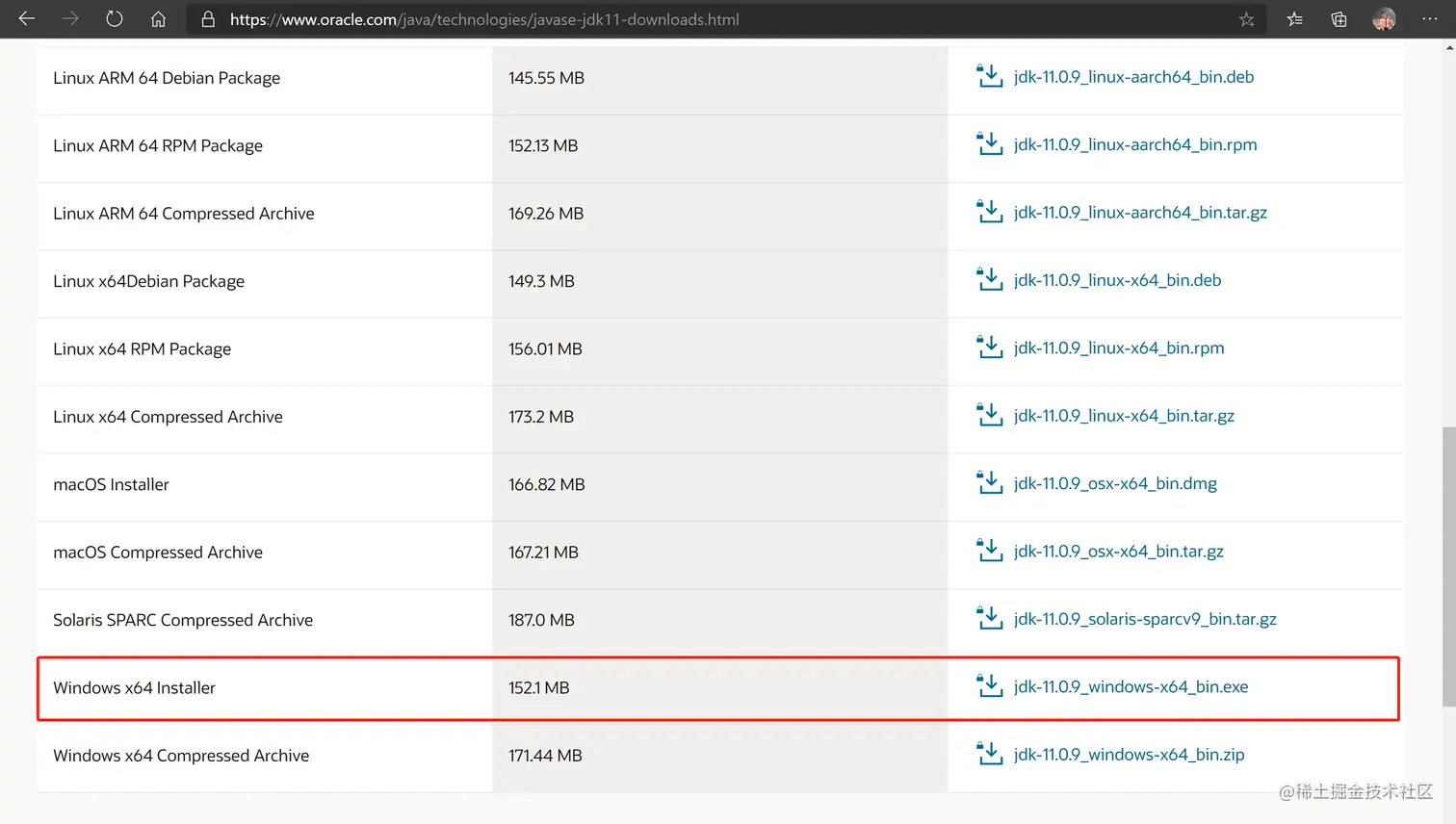Click download icon for solaris-sparcv9 archive

tap(990, 618)
